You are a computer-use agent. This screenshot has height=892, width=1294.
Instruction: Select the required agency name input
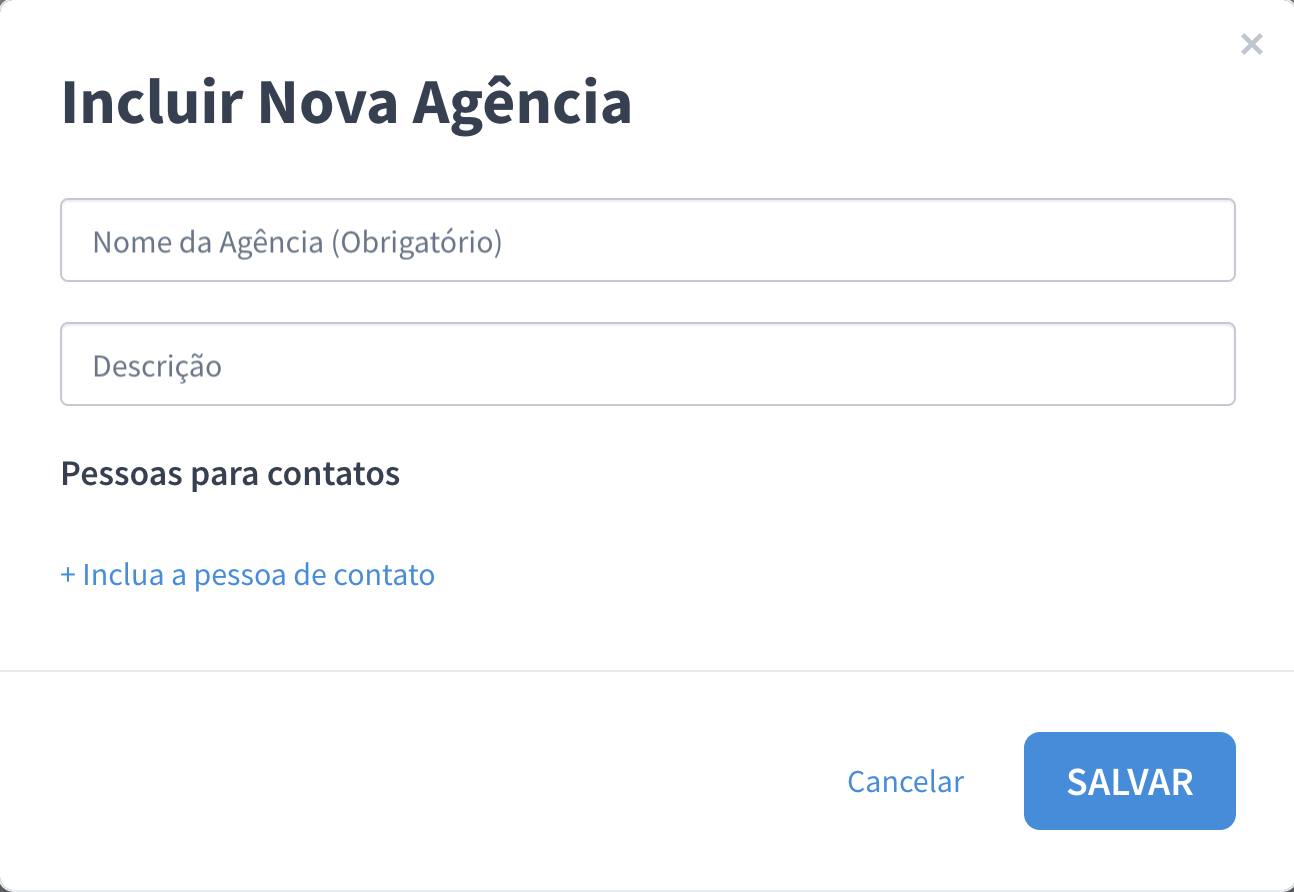(648, 240)
